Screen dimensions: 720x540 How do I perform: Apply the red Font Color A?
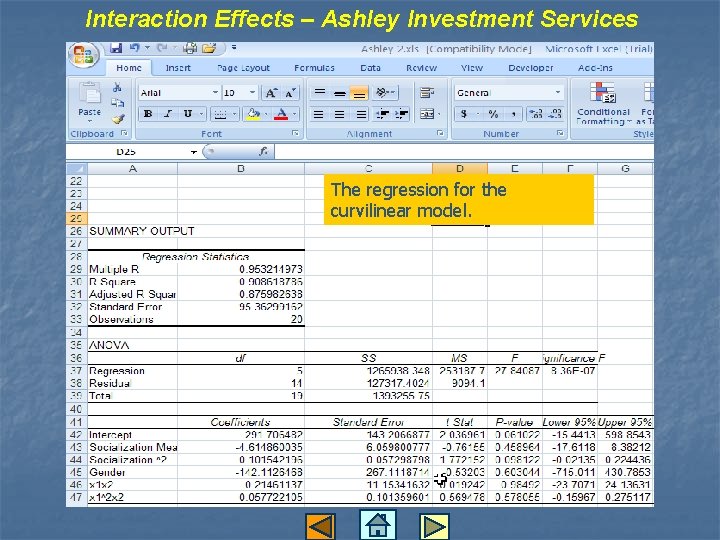point(281,113)
